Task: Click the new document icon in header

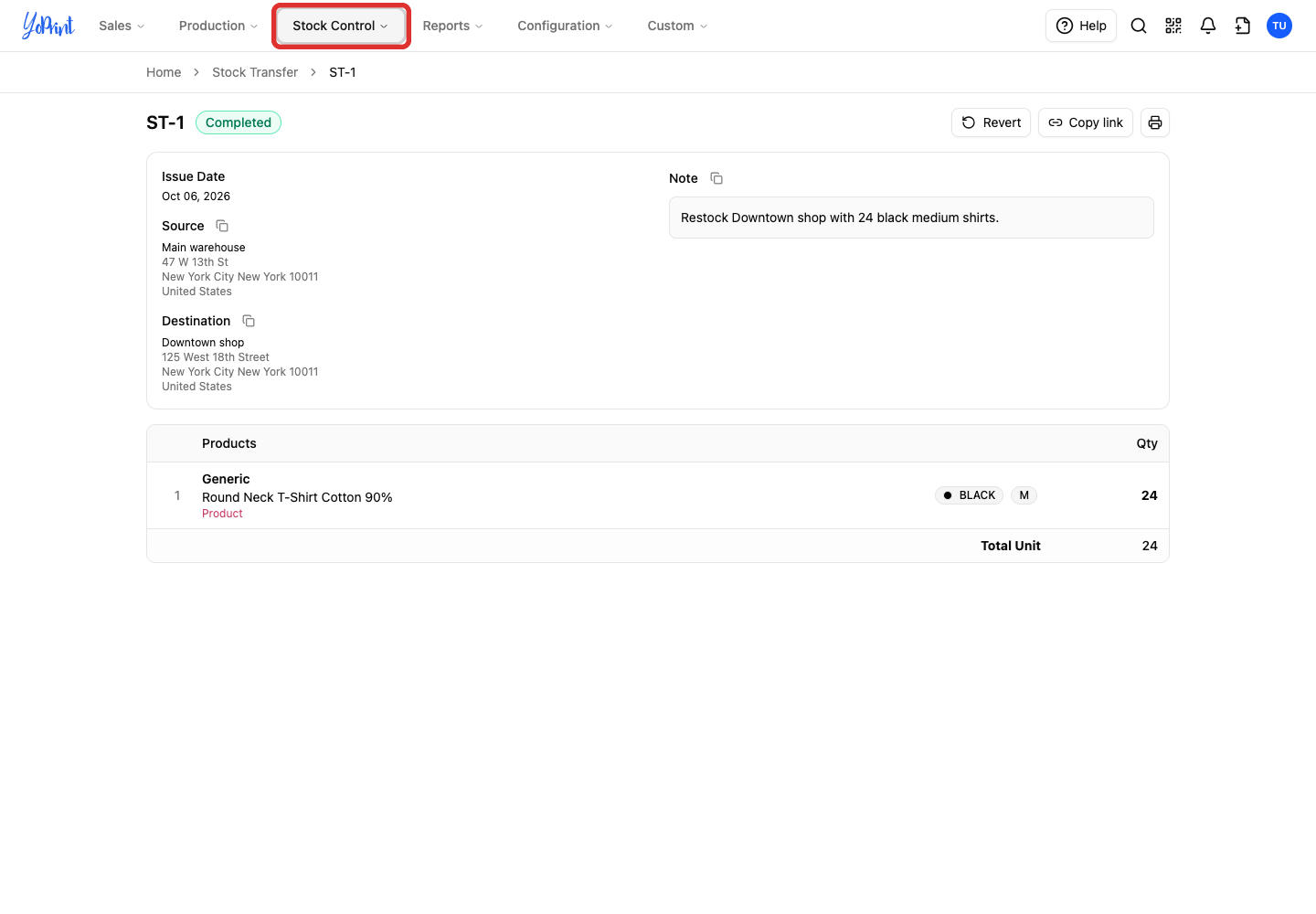Action: (x=1243, y=26)
